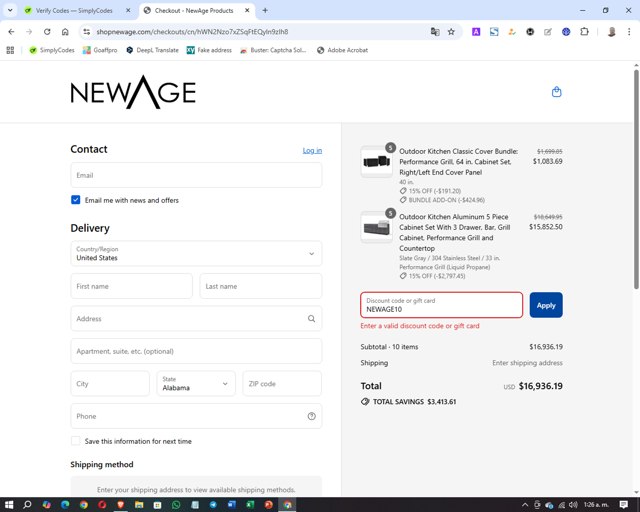Open the purple A extension
The height and width of the screenshot is (512, 640).
(x=476, y=32)
